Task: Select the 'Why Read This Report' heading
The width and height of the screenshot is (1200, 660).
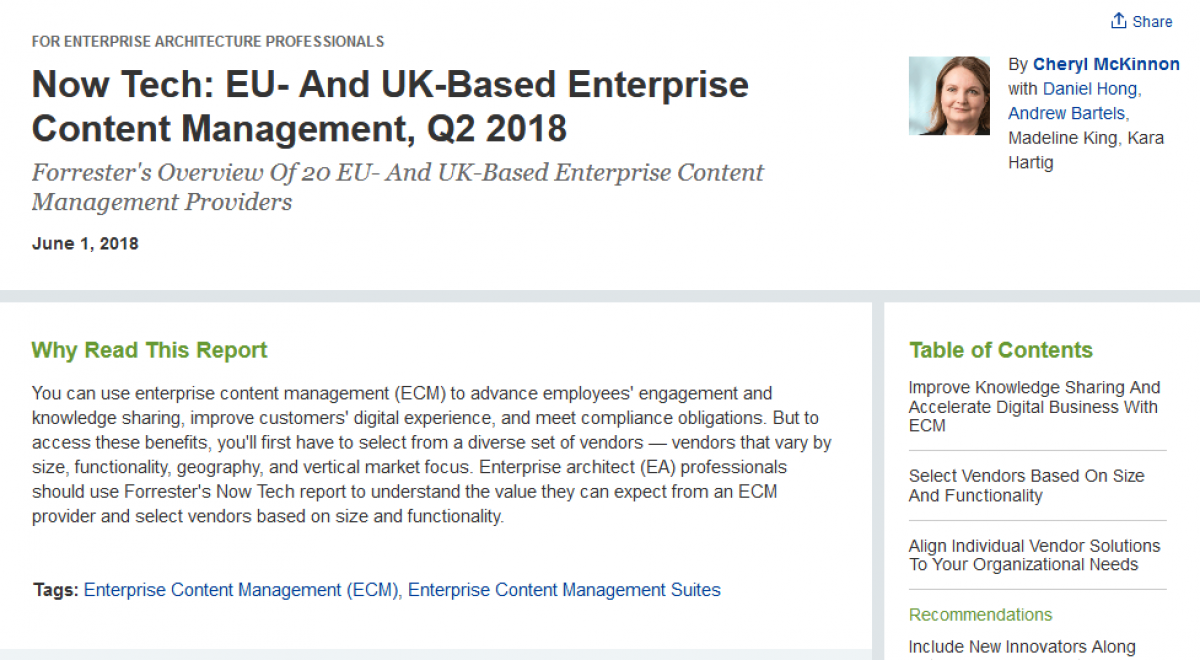Action: point(148,350)
